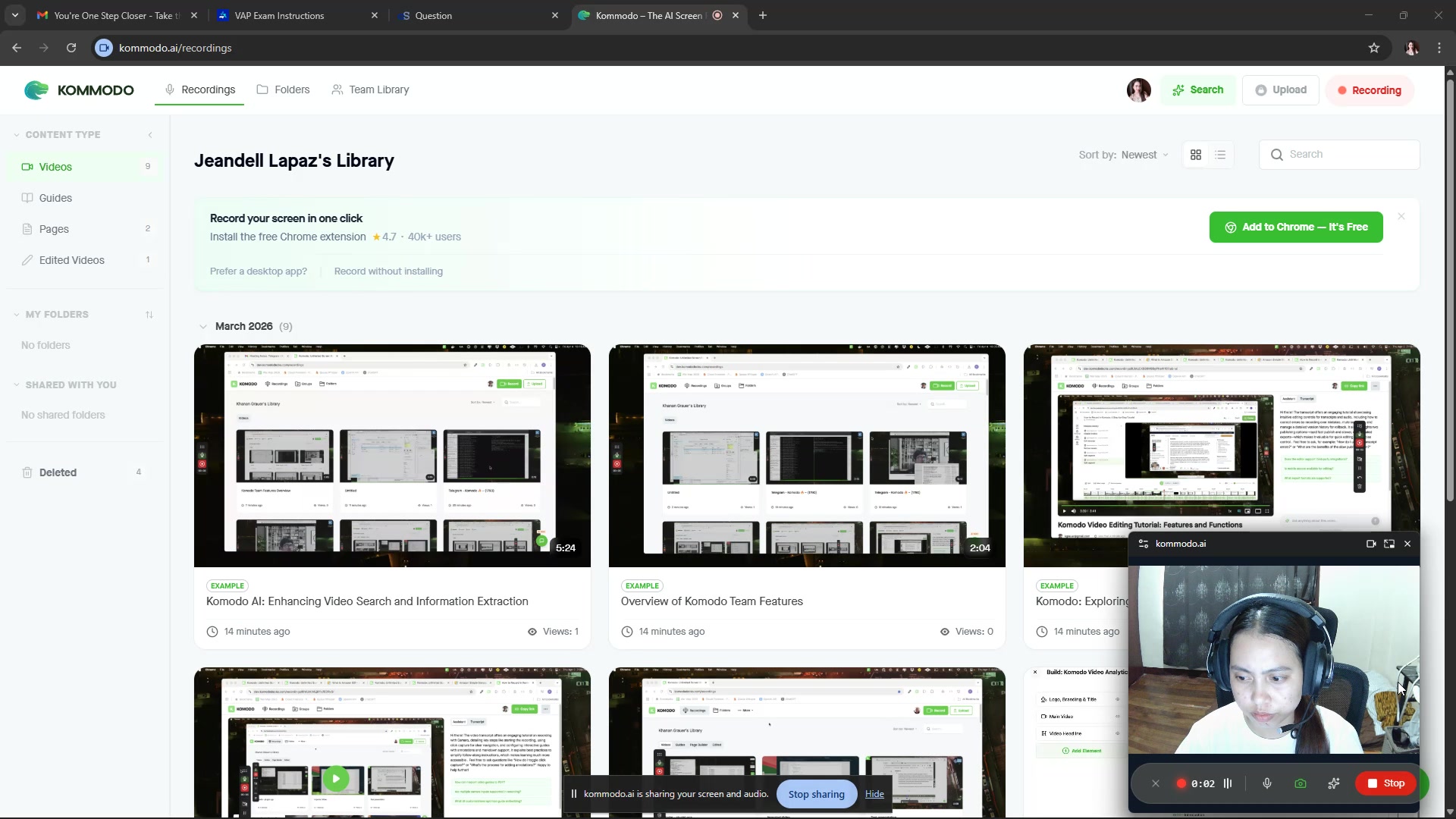
Task: Click the green screenshot camera icon
Action: click(1301, 783)
